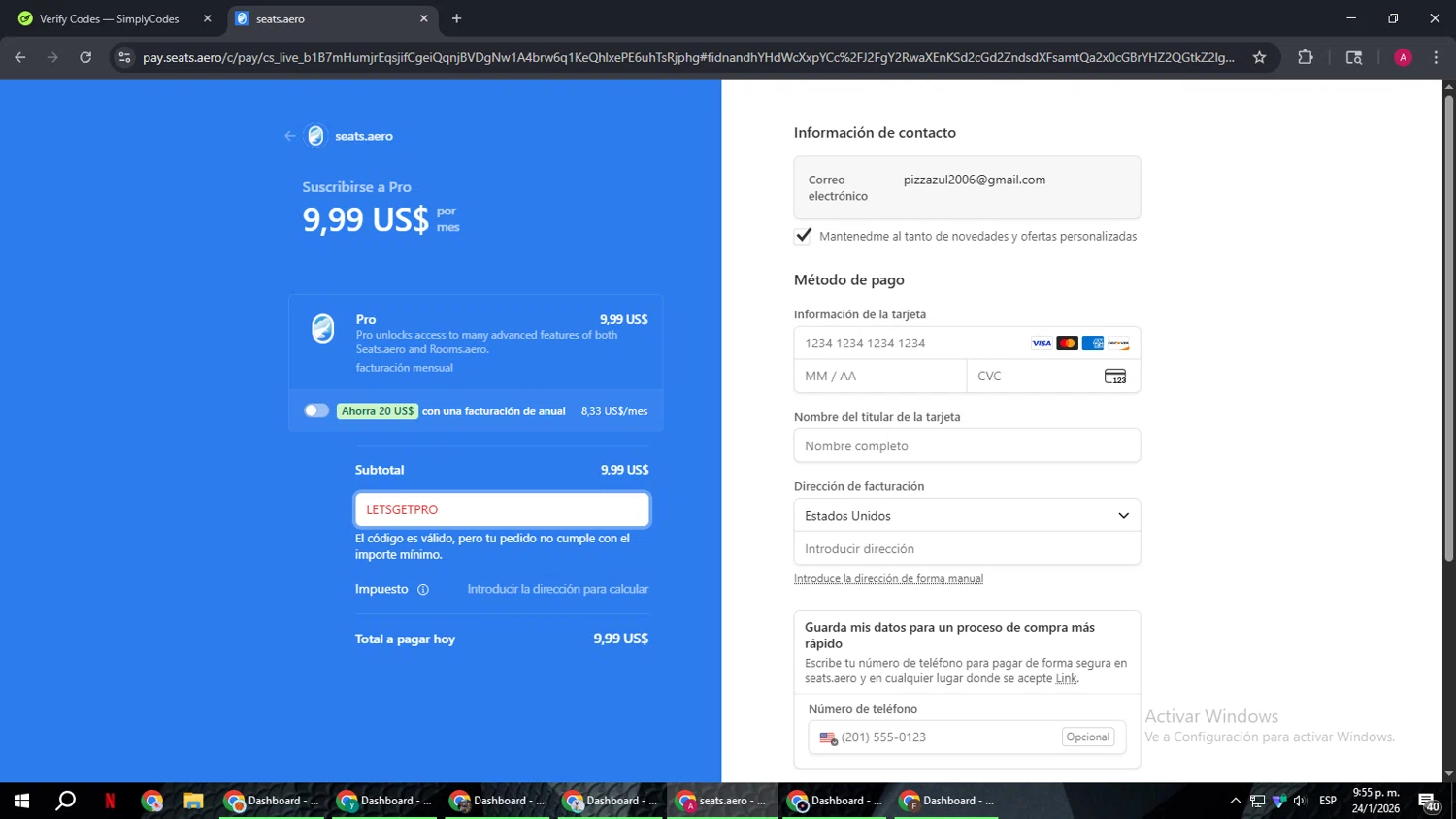Screen dimensions: 1456x819
Task: Click the Mastercard brand icon
Action: [1067, 344]
